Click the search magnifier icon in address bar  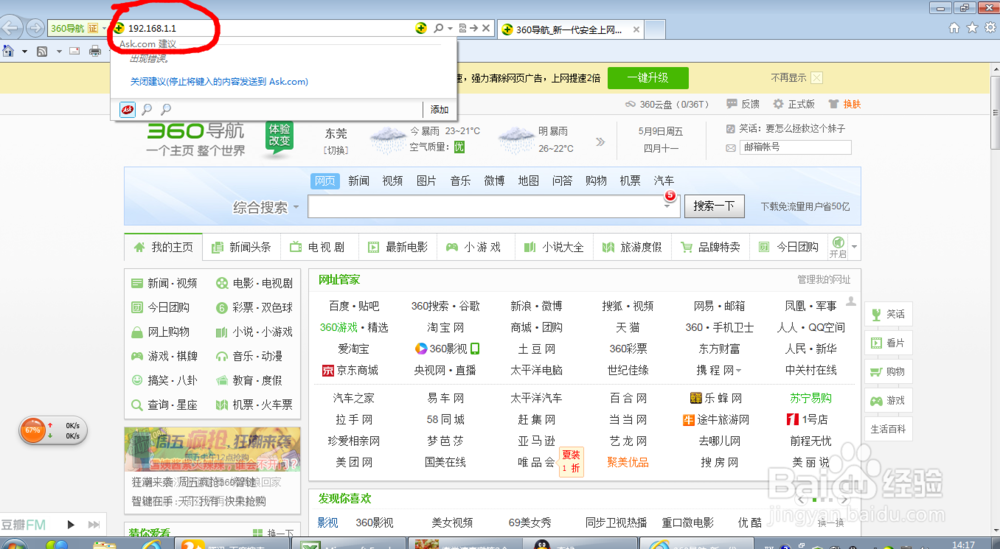tap(439, 28)
